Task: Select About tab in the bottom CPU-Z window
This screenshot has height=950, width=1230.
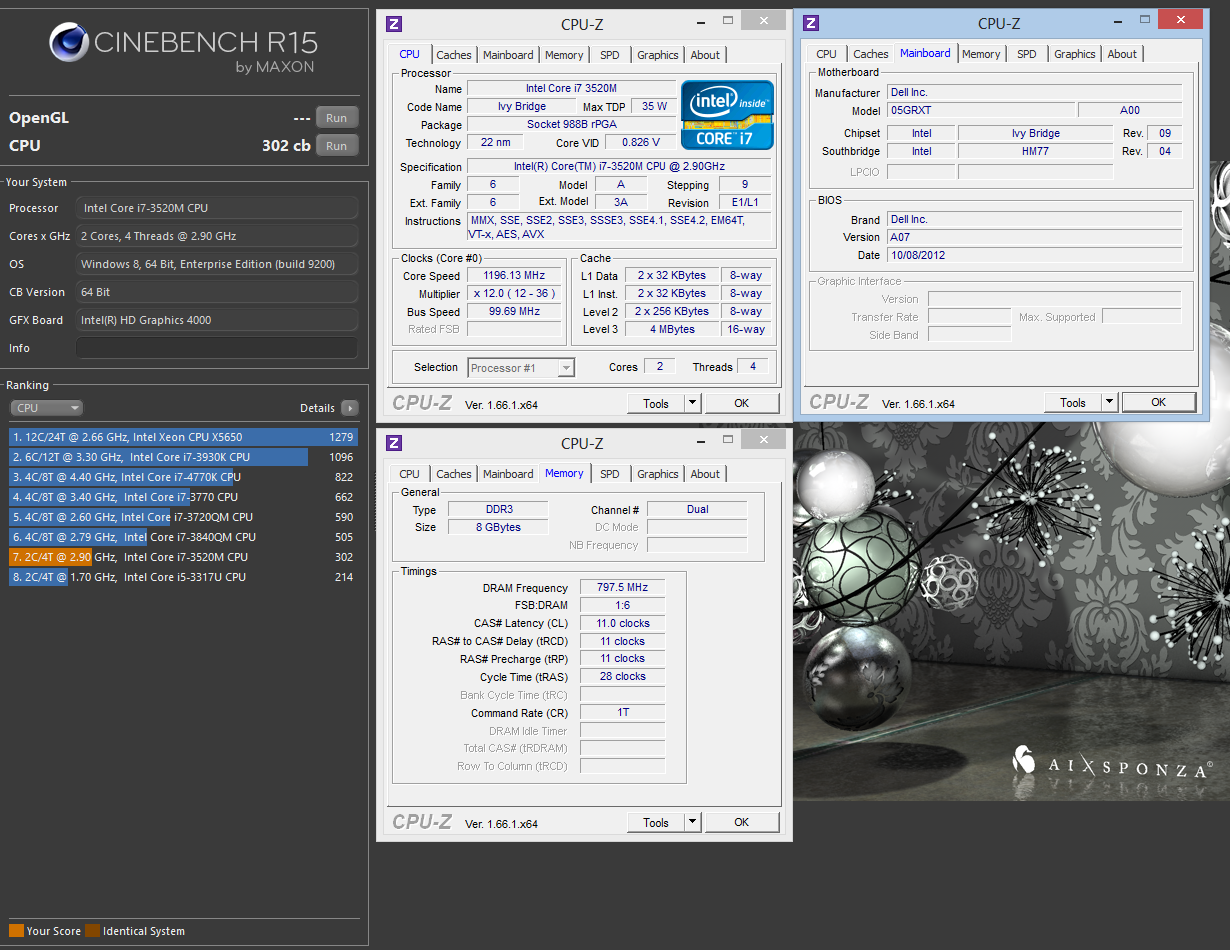Action: (x=705, y=474)
